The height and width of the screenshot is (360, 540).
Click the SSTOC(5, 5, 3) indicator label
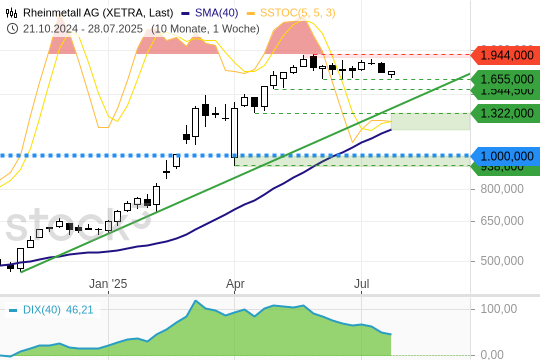pos(298,13)
